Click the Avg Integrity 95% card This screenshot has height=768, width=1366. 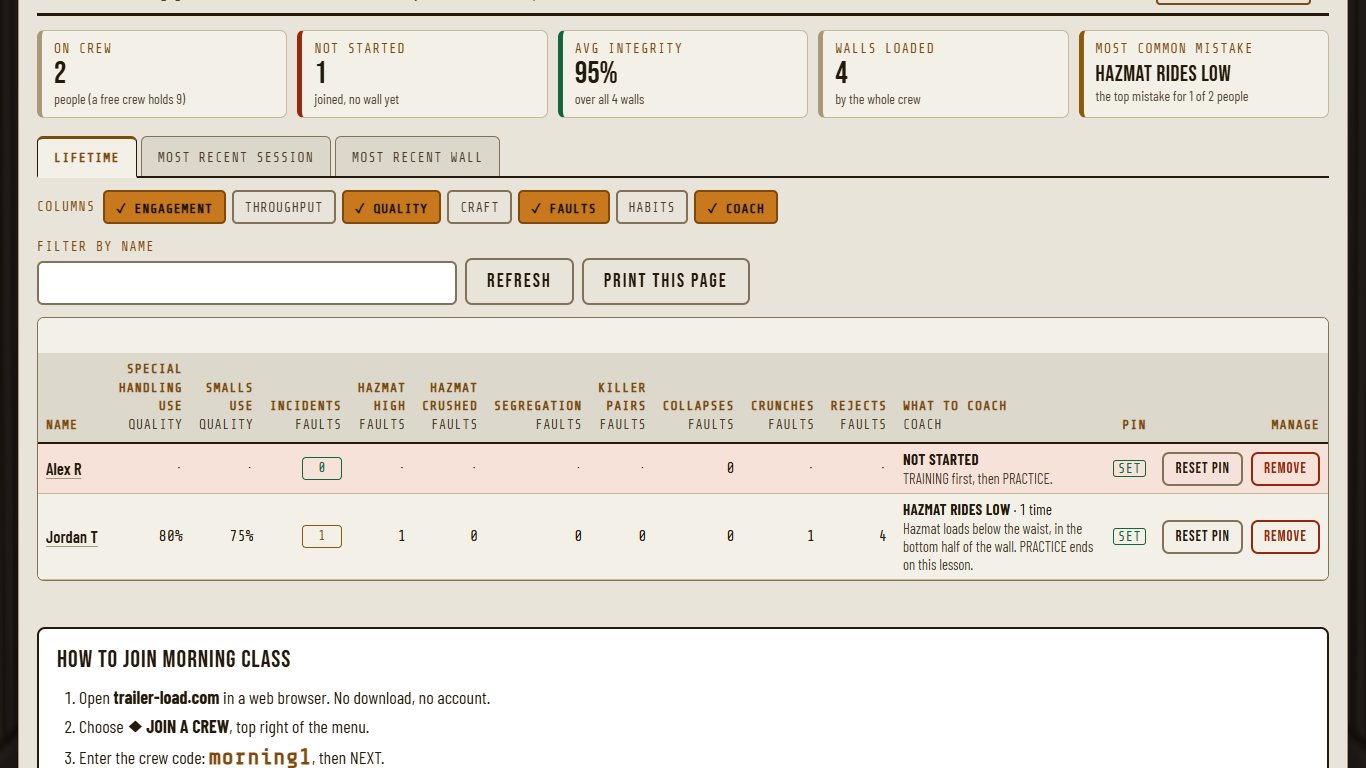pos(683,74)
